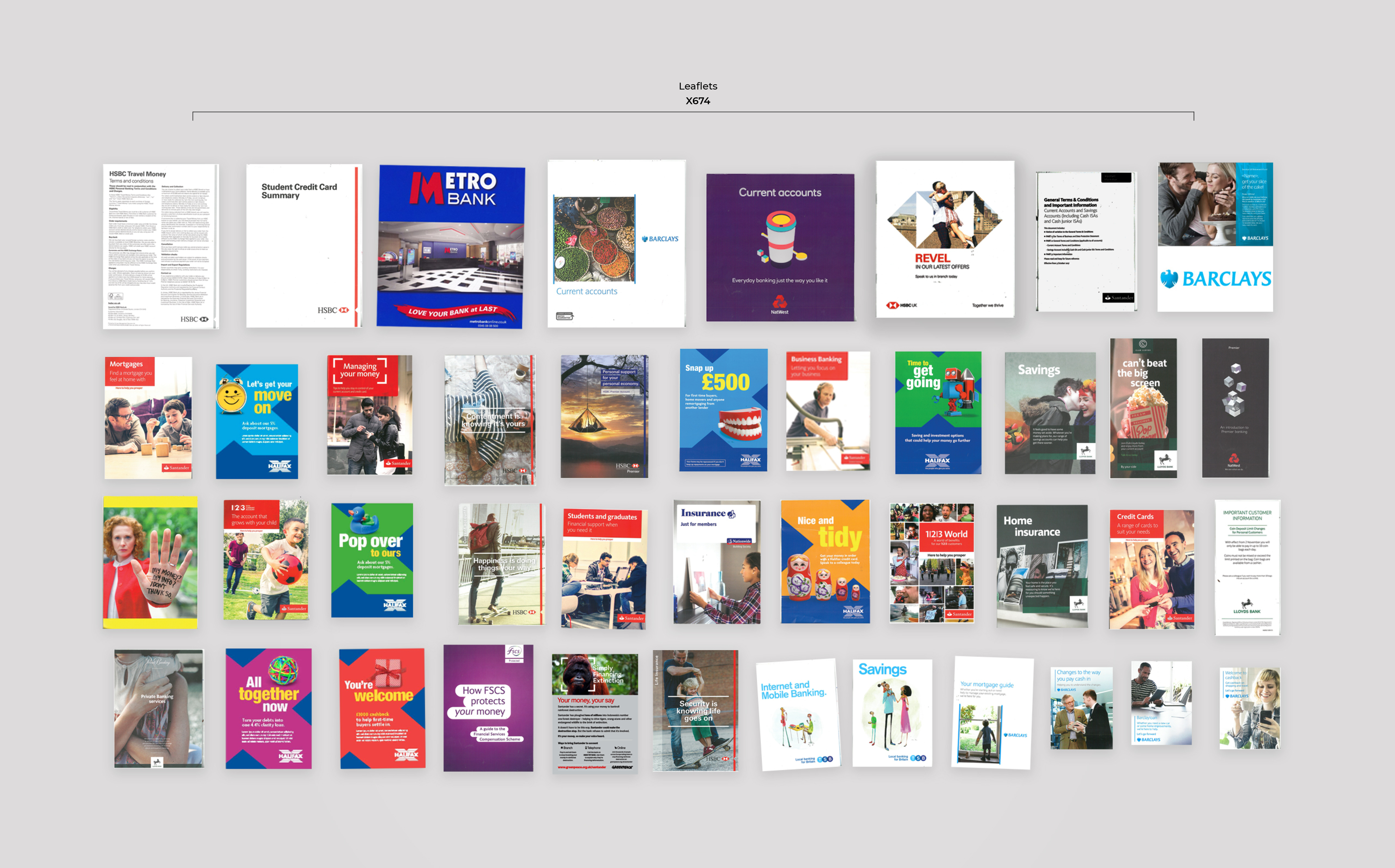Select the Santander Mortgages leaflet
Viewport: 1395px width, 868px height.
click(148, 418)
